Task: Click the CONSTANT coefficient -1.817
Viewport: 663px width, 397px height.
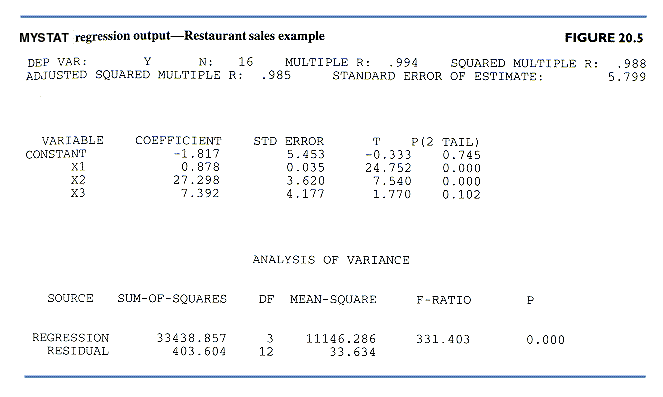Action: [x=197, y=154]
